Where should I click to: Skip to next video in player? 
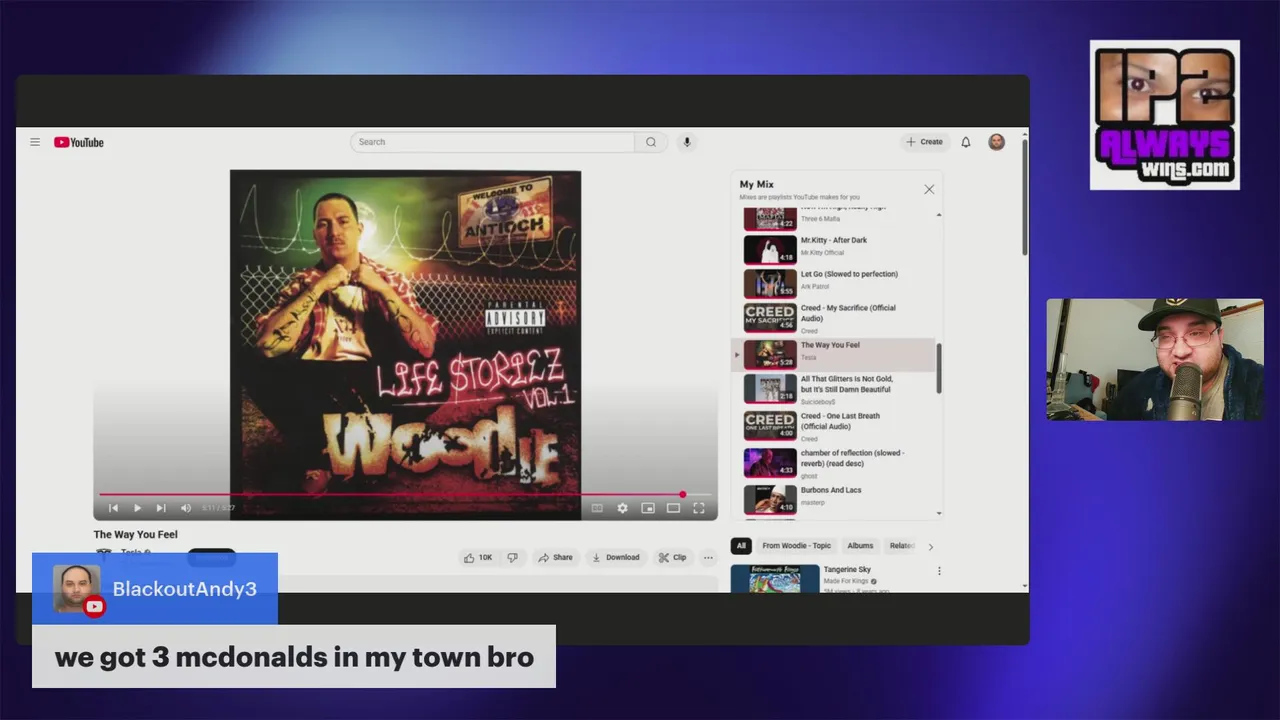(x=161, y=508)
